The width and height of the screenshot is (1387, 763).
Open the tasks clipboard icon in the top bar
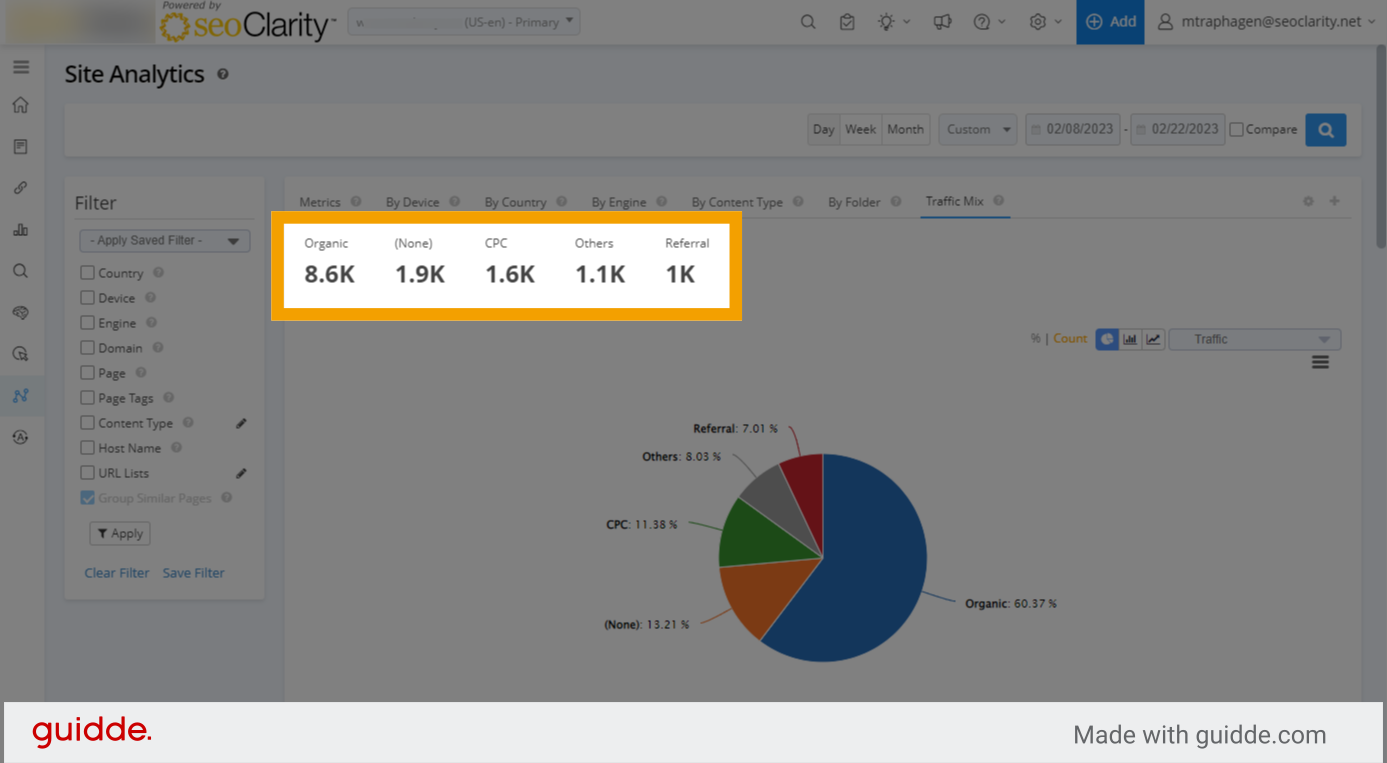pyautogui.click(x=847, y=20)
